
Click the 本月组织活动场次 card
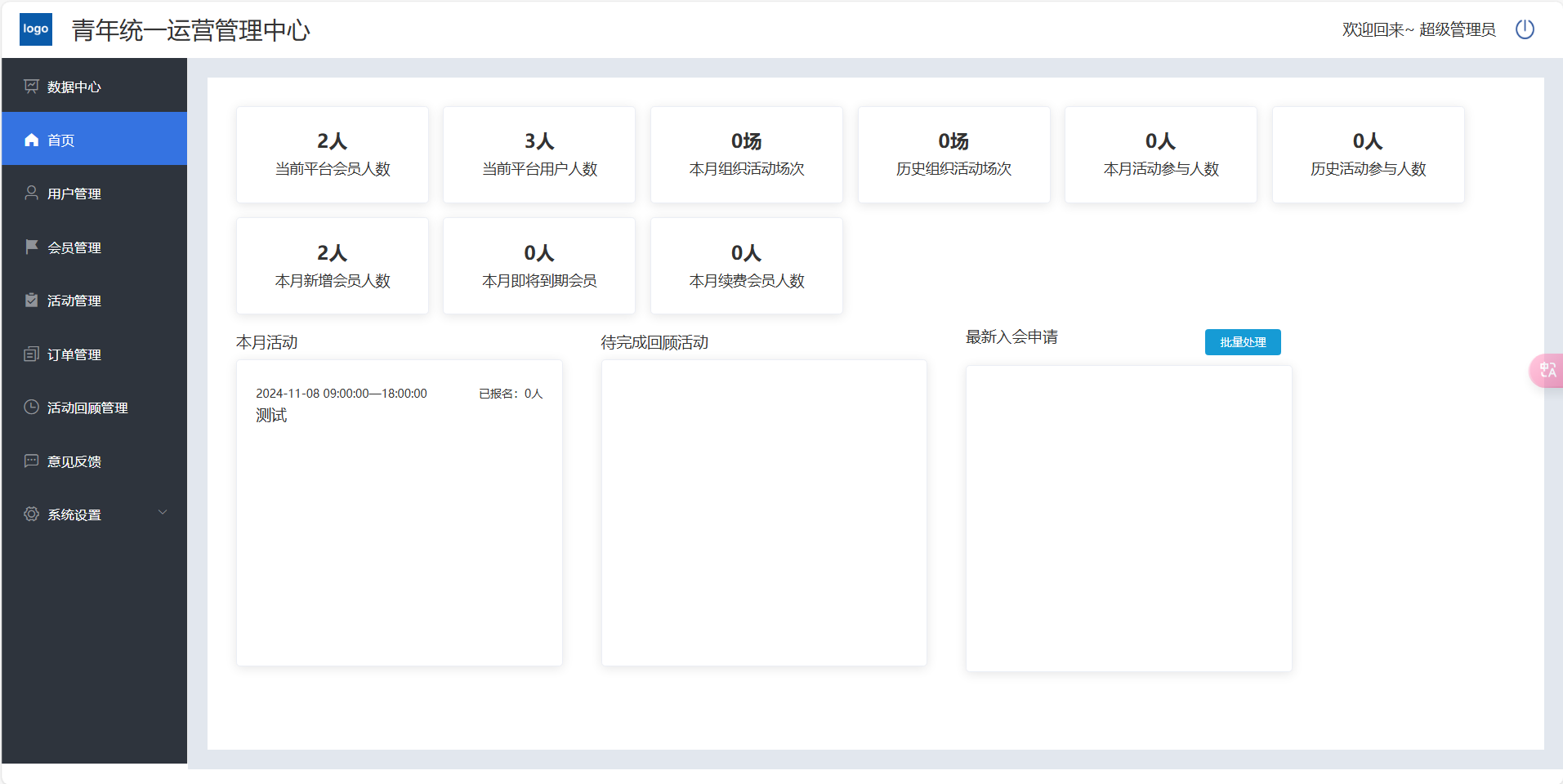coord(747,154)
